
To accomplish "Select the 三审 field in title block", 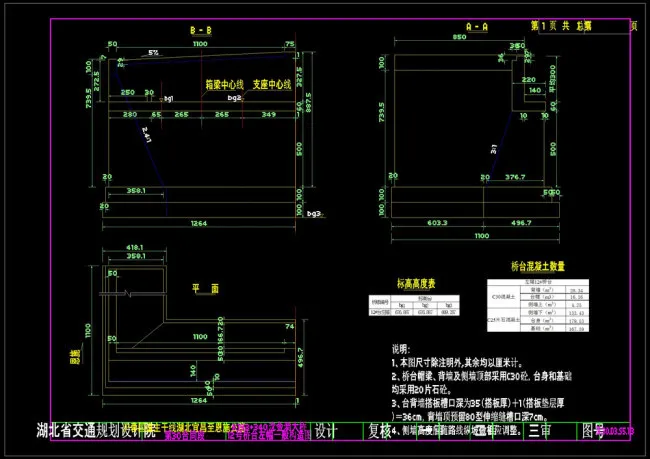I will click(539, 431).
